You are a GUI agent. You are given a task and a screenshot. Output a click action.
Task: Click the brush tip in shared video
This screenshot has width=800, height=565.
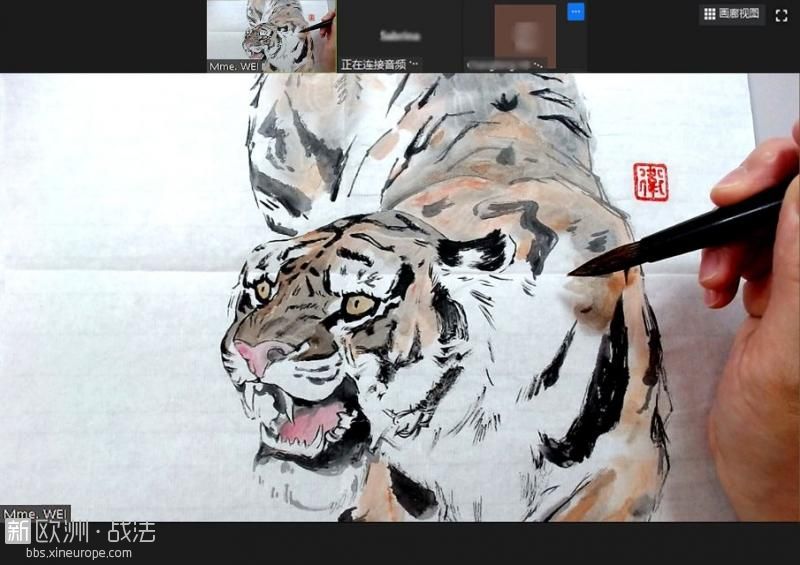(585, 267)
